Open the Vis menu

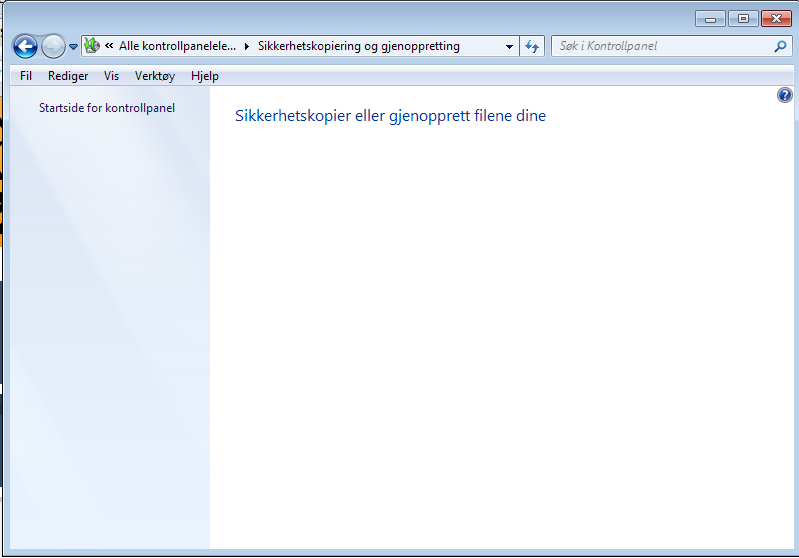111,76
